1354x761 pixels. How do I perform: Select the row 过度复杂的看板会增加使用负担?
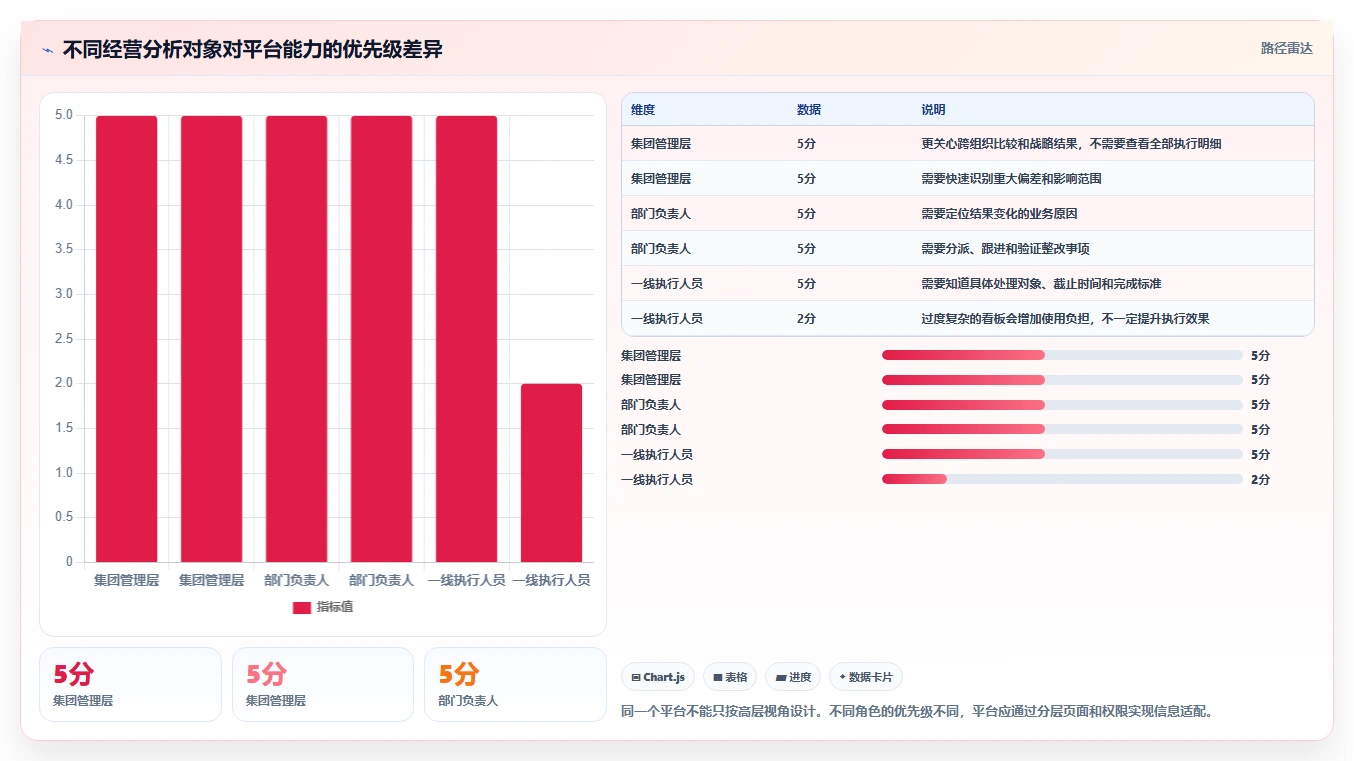coord(967,318)
